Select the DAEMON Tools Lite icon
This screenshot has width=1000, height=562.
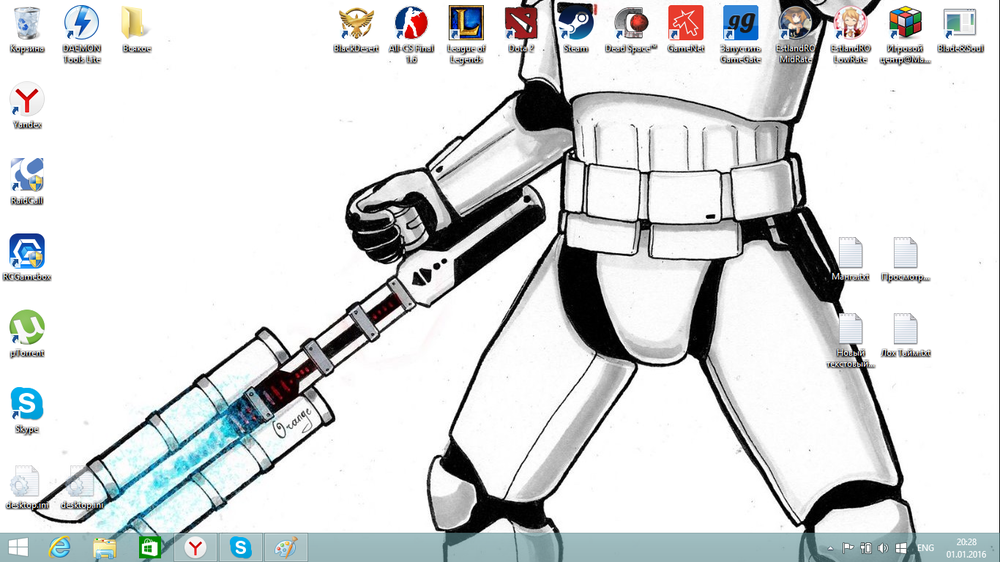point(81,23)
